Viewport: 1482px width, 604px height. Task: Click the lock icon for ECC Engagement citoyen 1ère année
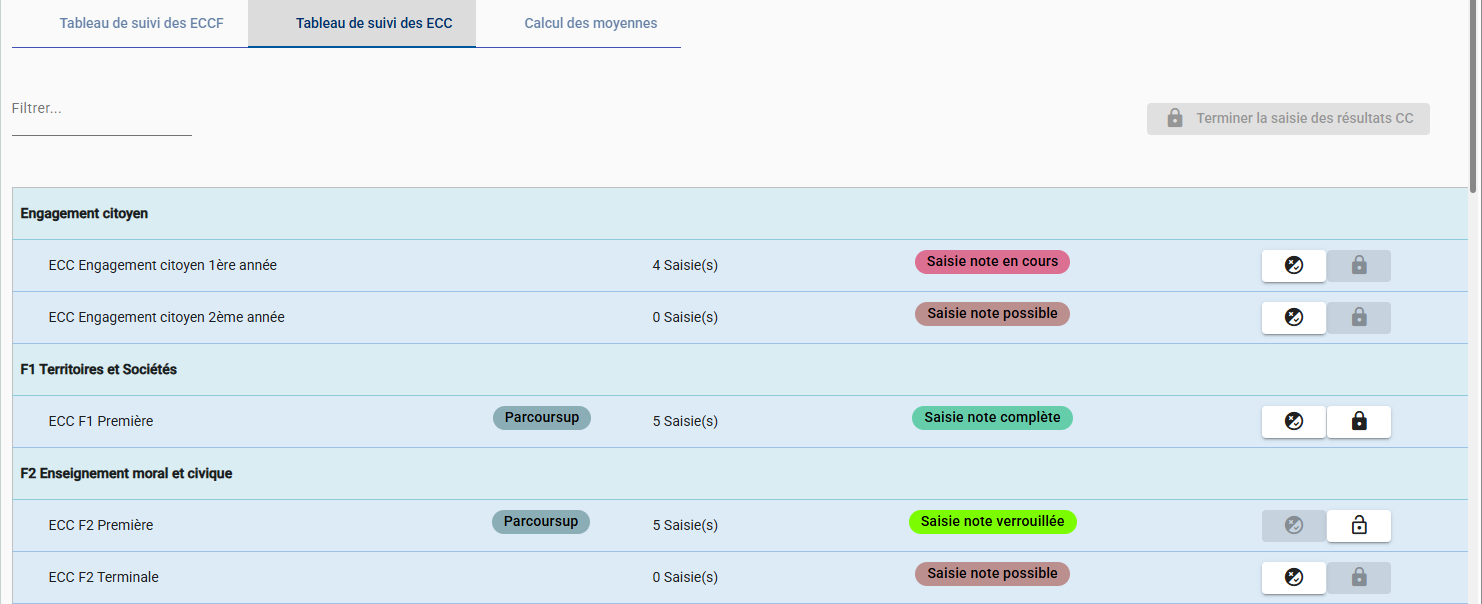[1359, 266]
